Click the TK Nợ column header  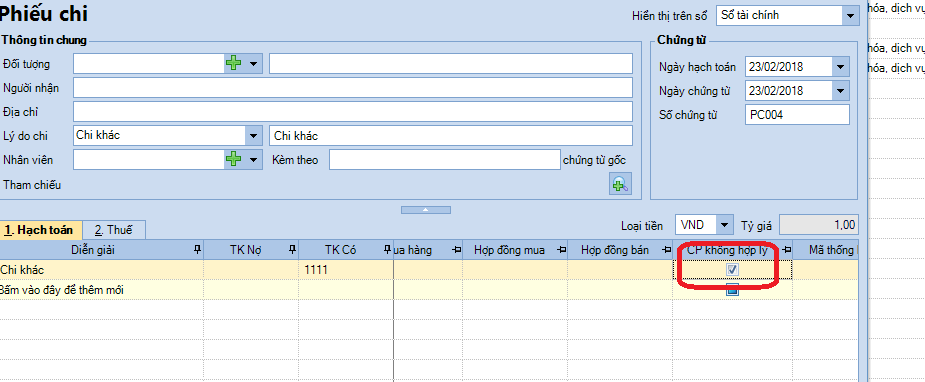251,250
